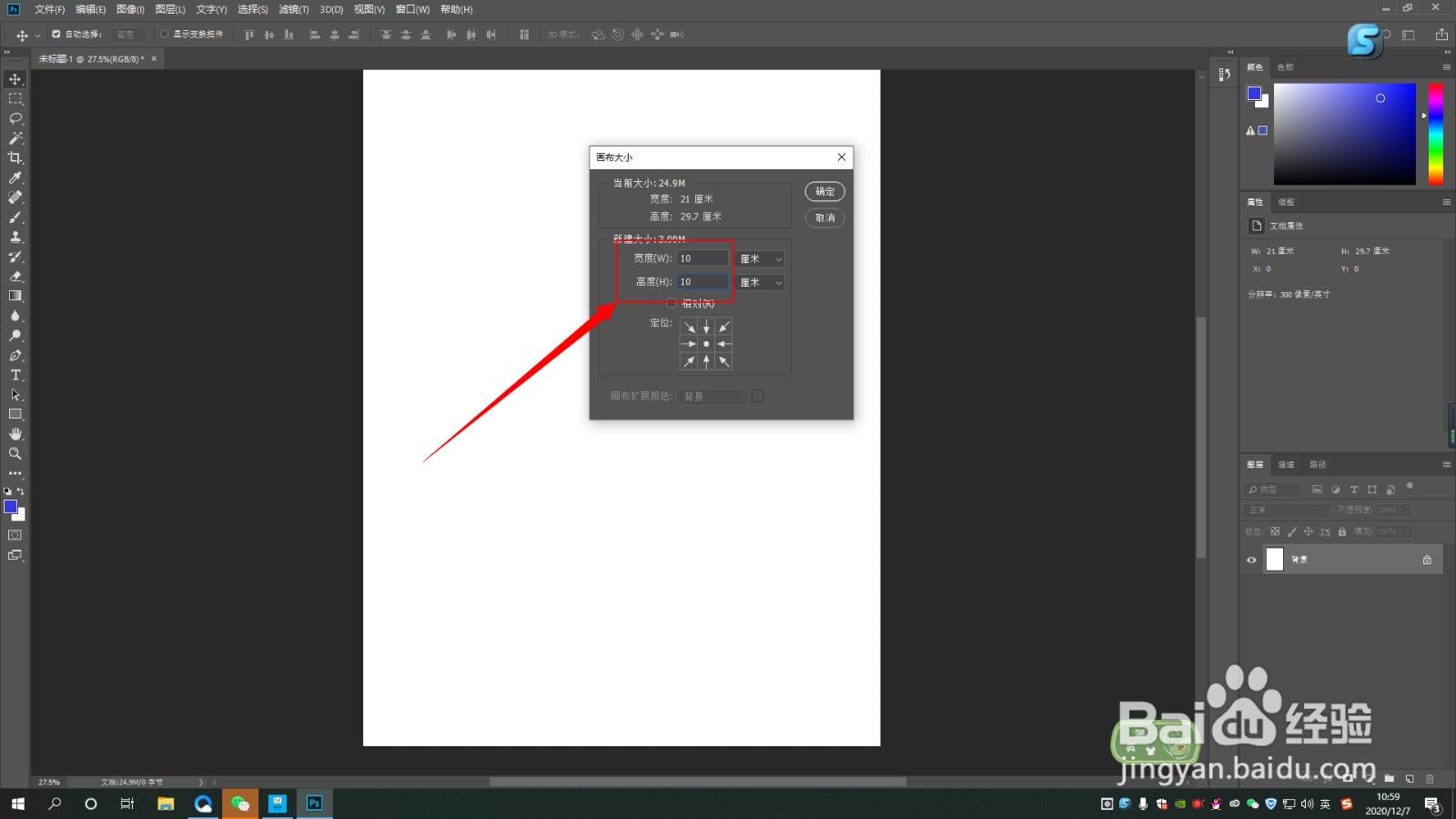Click the foreground color swatch in toolbox
1456x819 pixels.
[x=11, y=507]
